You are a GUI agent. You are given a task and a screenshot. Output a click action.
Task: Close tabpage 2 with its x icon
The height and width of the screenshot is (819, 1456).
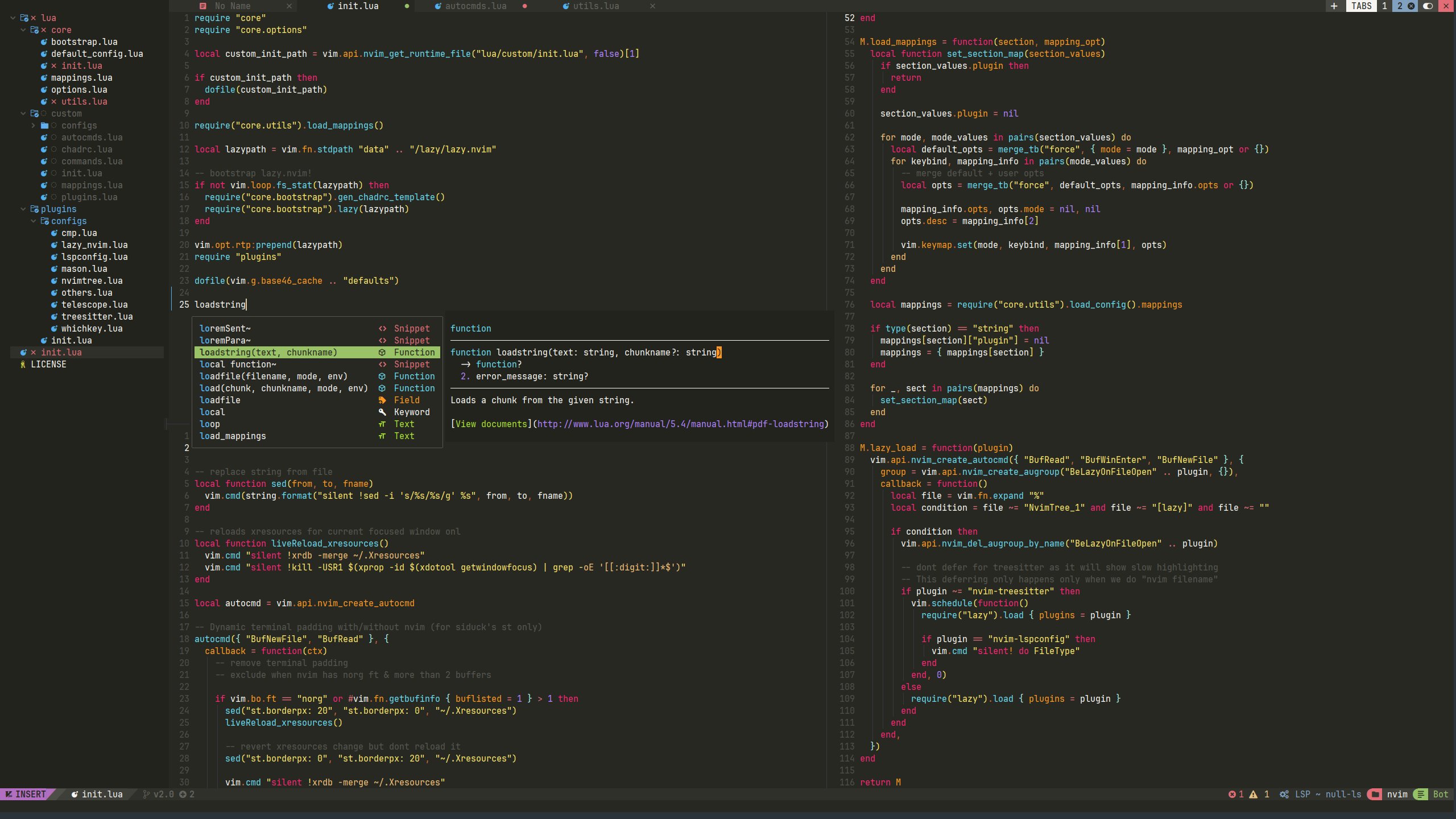point(1411,6)
